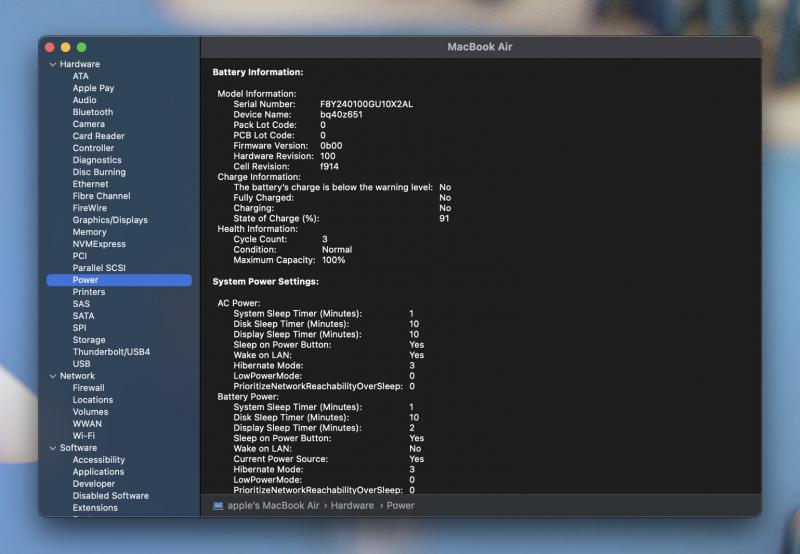Viewport: 800px width, 554px height.
Task: Click the serial number F8Y240100GU10X2AL
Action: coord(366,104)
